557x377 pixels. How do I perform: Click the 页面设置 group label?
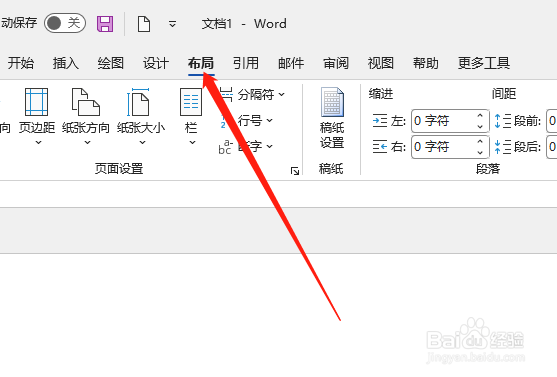(x=119, y=168)
